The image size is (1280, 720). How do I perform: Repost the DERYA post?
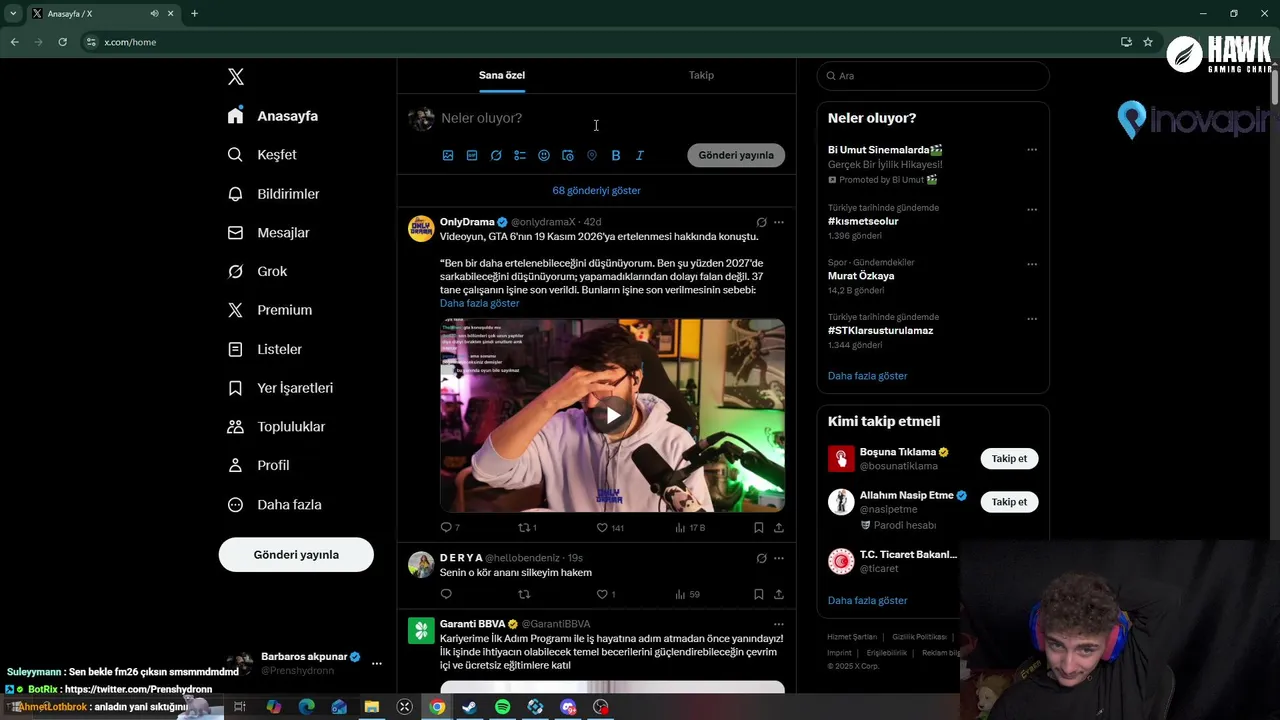tap(524, 595)
